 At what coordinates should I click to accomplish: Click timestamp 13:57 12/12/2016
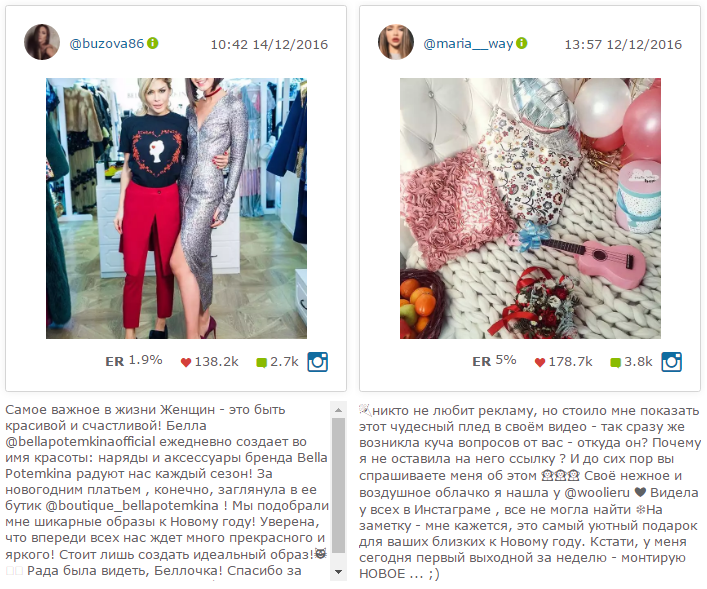coord(623,45)
